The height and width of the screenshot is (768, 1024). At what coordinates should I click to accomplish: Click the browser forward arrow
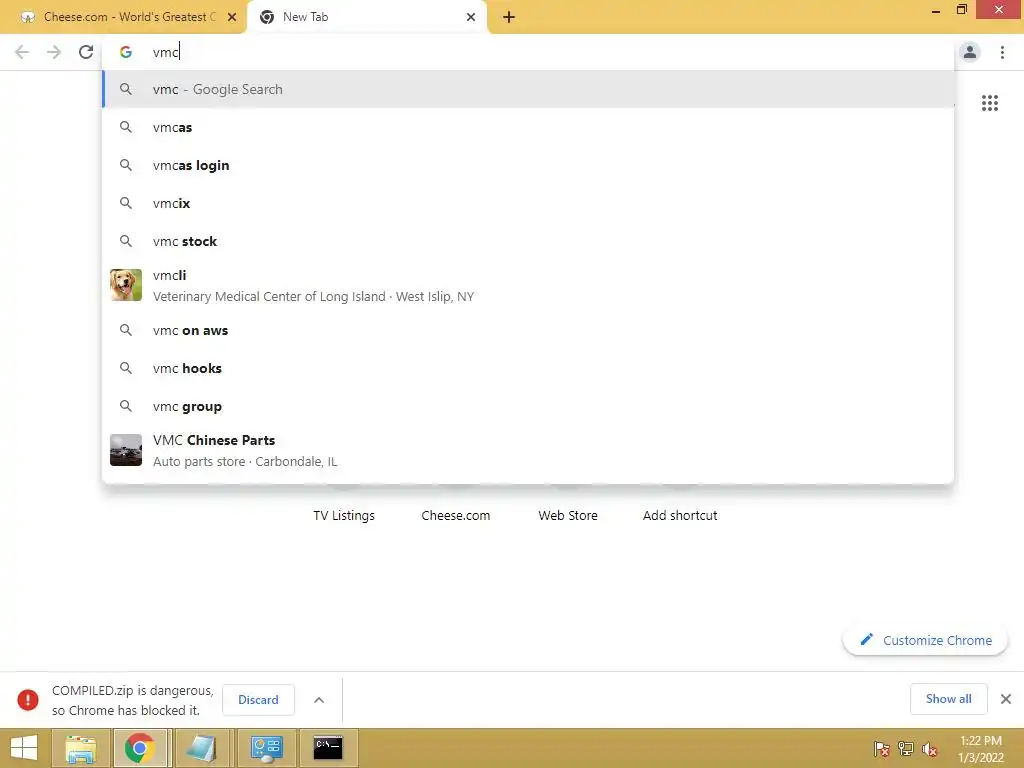54,52
